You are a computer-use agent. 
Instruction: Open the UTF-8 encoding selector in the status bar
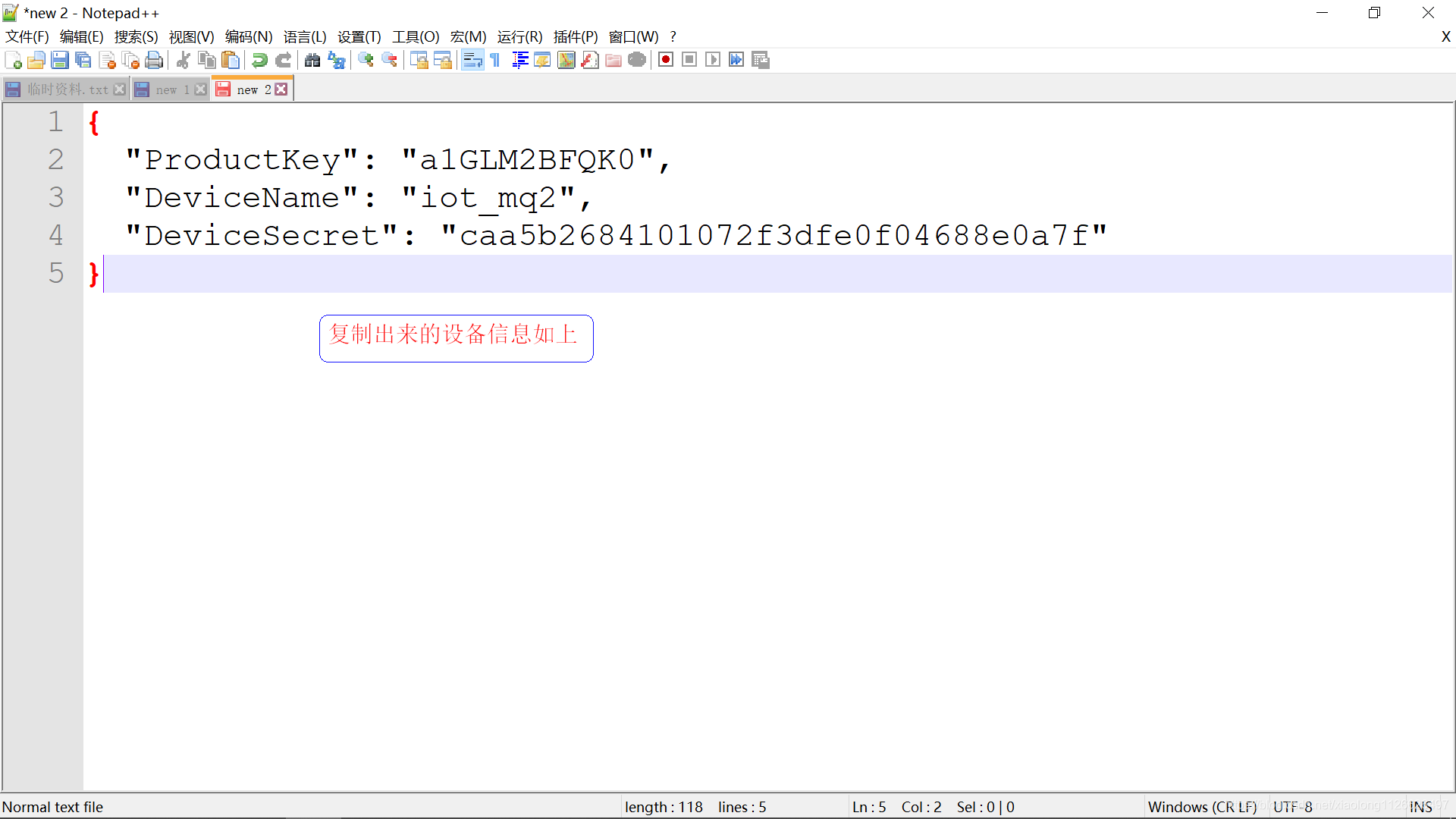coord(1292,807)
